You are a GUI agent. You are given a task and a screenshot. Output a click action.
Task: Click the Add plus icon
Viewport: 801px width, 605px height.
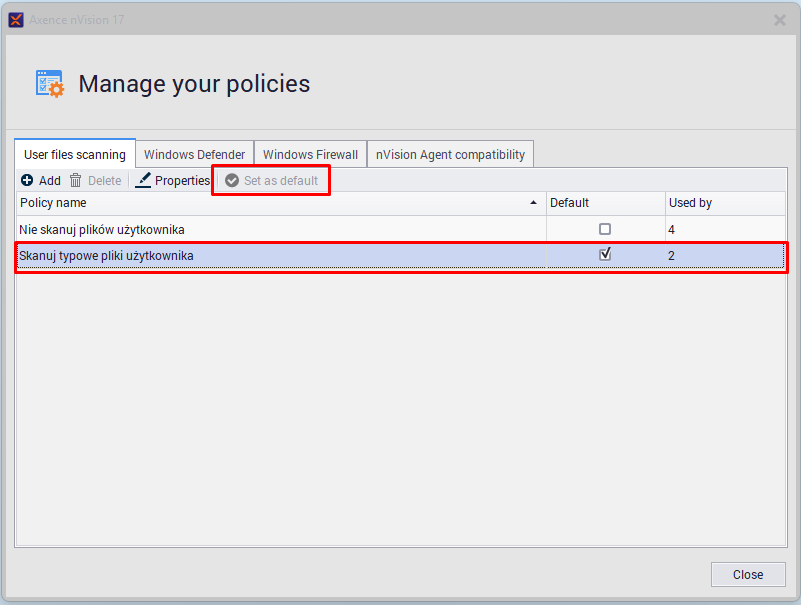(27, 180)
